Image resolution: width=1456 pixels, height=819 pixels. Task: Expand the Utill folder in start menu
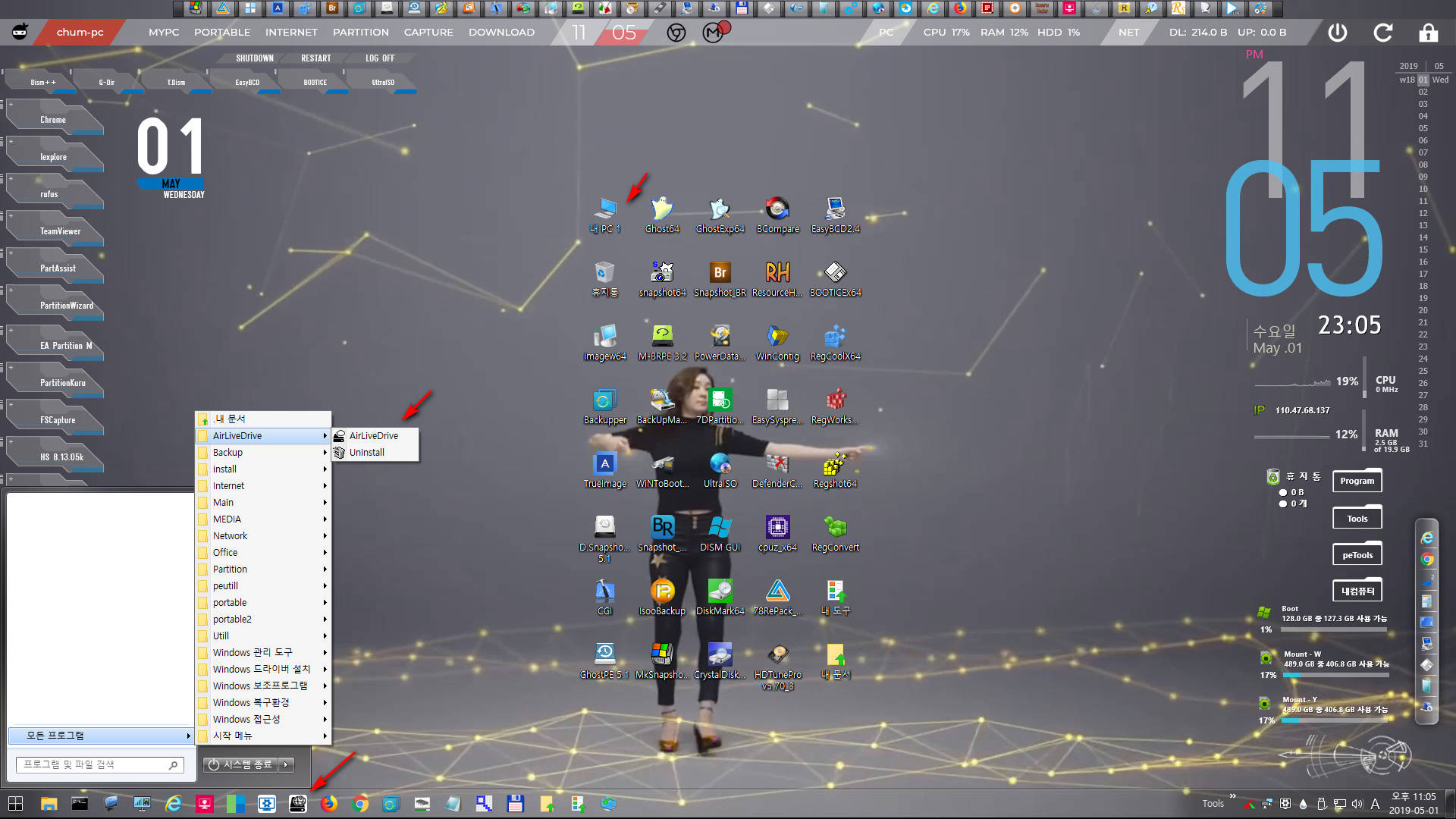click(263, 635)
